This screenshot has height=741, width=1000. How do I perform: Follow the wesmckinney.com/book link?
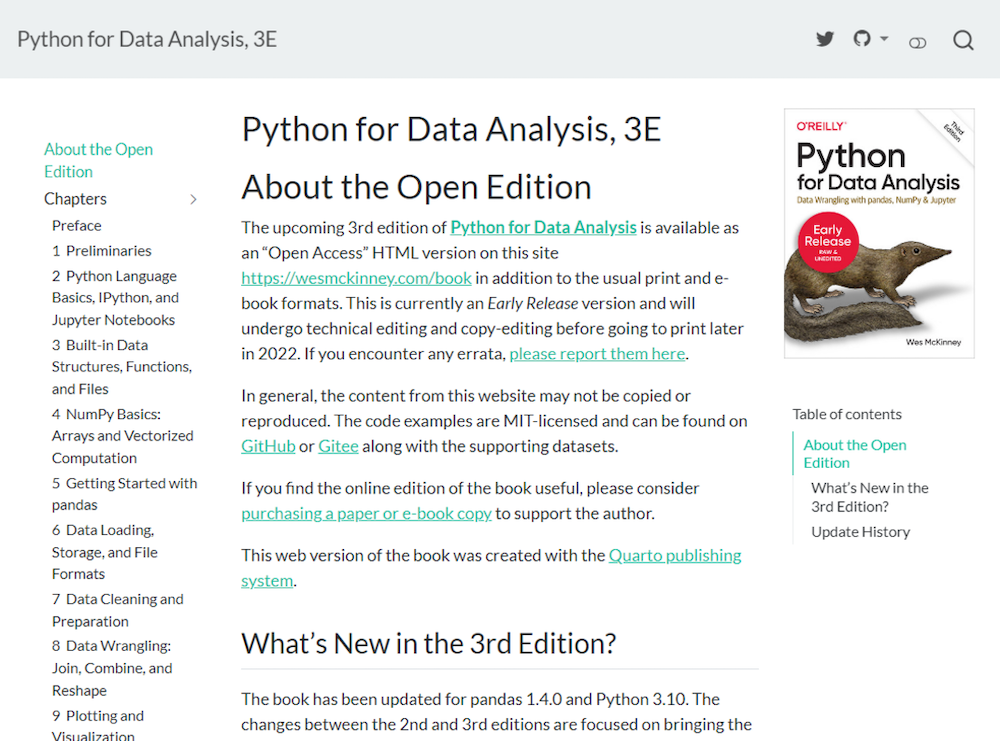(356, 278)
